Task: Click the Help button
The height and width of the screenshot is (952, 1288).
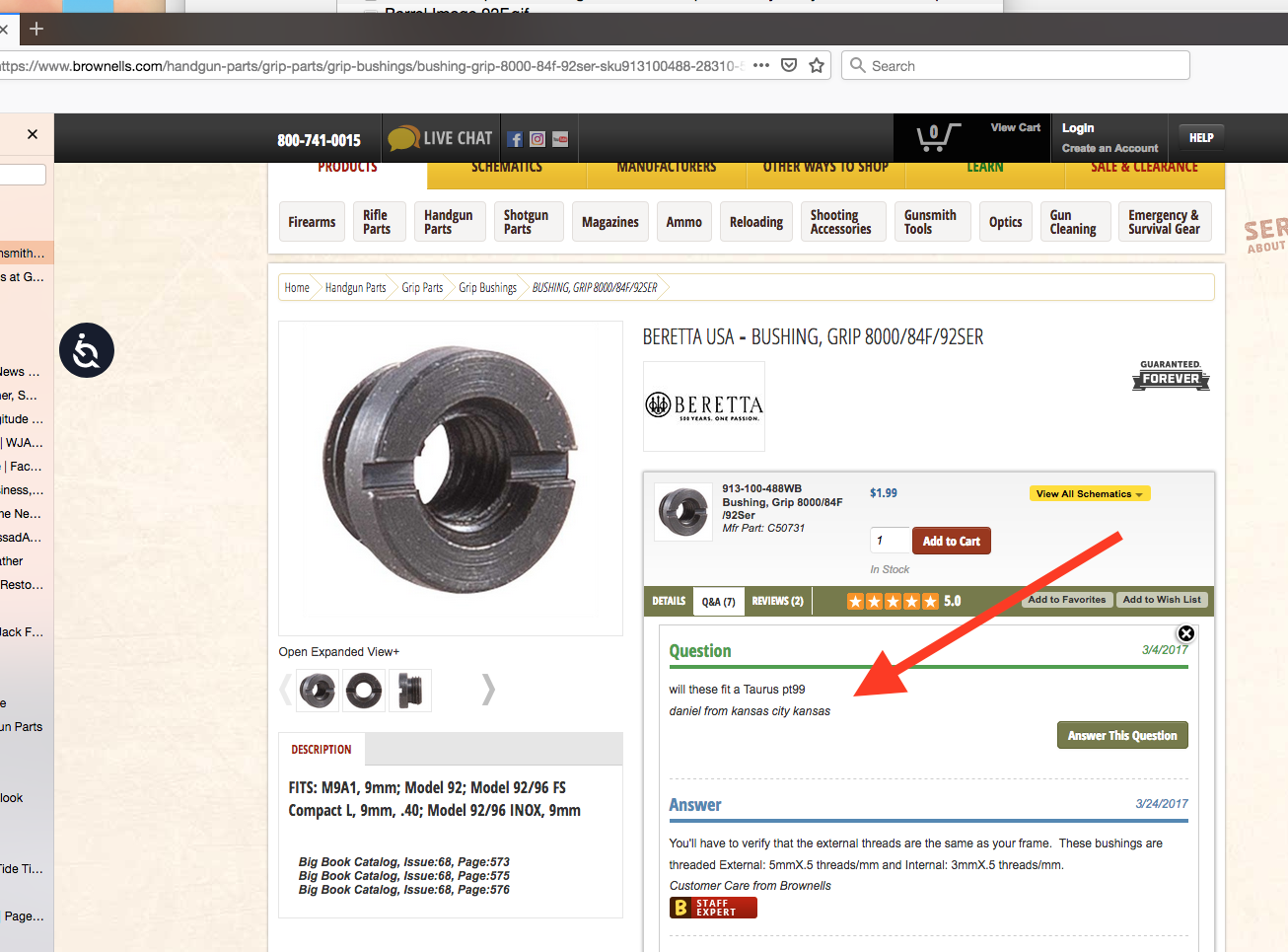Action: pyautogui.click(x=1201, y=138)
